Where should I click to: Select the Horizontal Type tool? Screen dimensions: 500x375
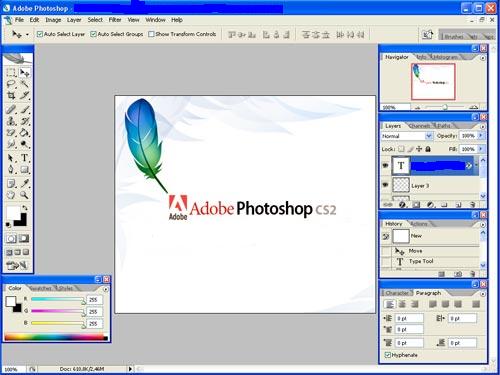[24, 158]
